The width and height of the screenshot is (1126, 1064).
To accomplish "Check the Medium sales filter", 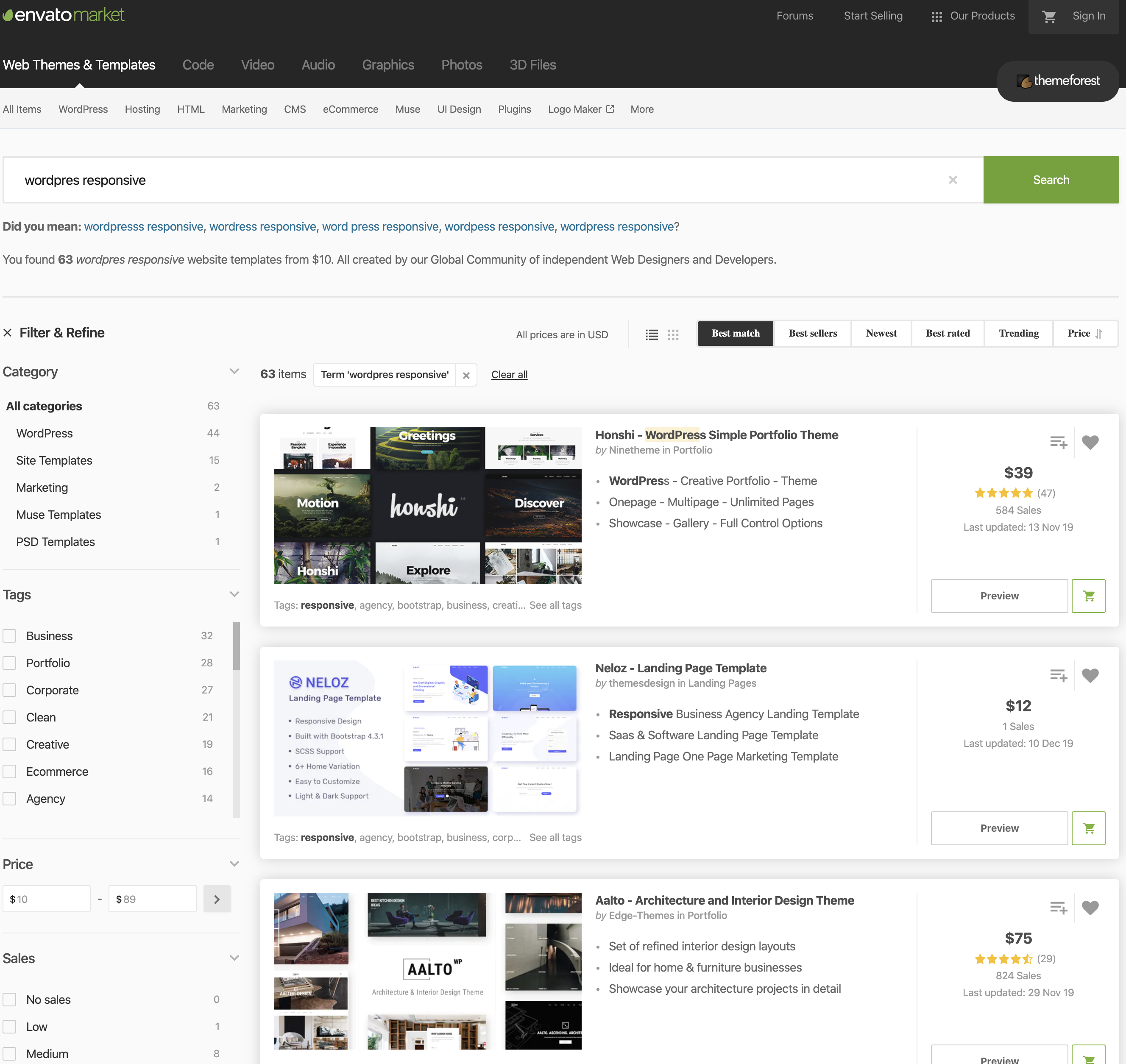I will click(x=10, y=1054).
